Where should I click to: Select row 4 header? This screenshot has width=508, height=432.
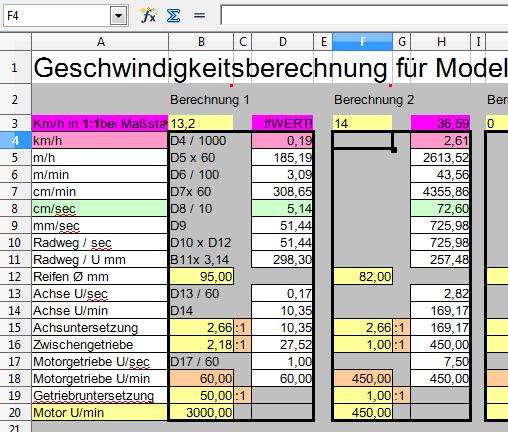point(16,141)
